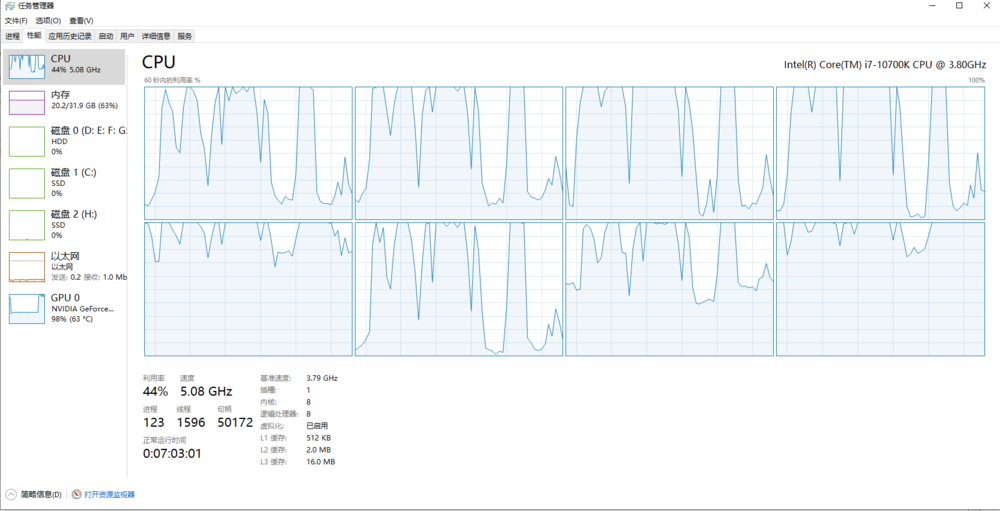Click the 5.08 GHz speed value
This screenshot has width=1000, height=511.
point(206,391)
